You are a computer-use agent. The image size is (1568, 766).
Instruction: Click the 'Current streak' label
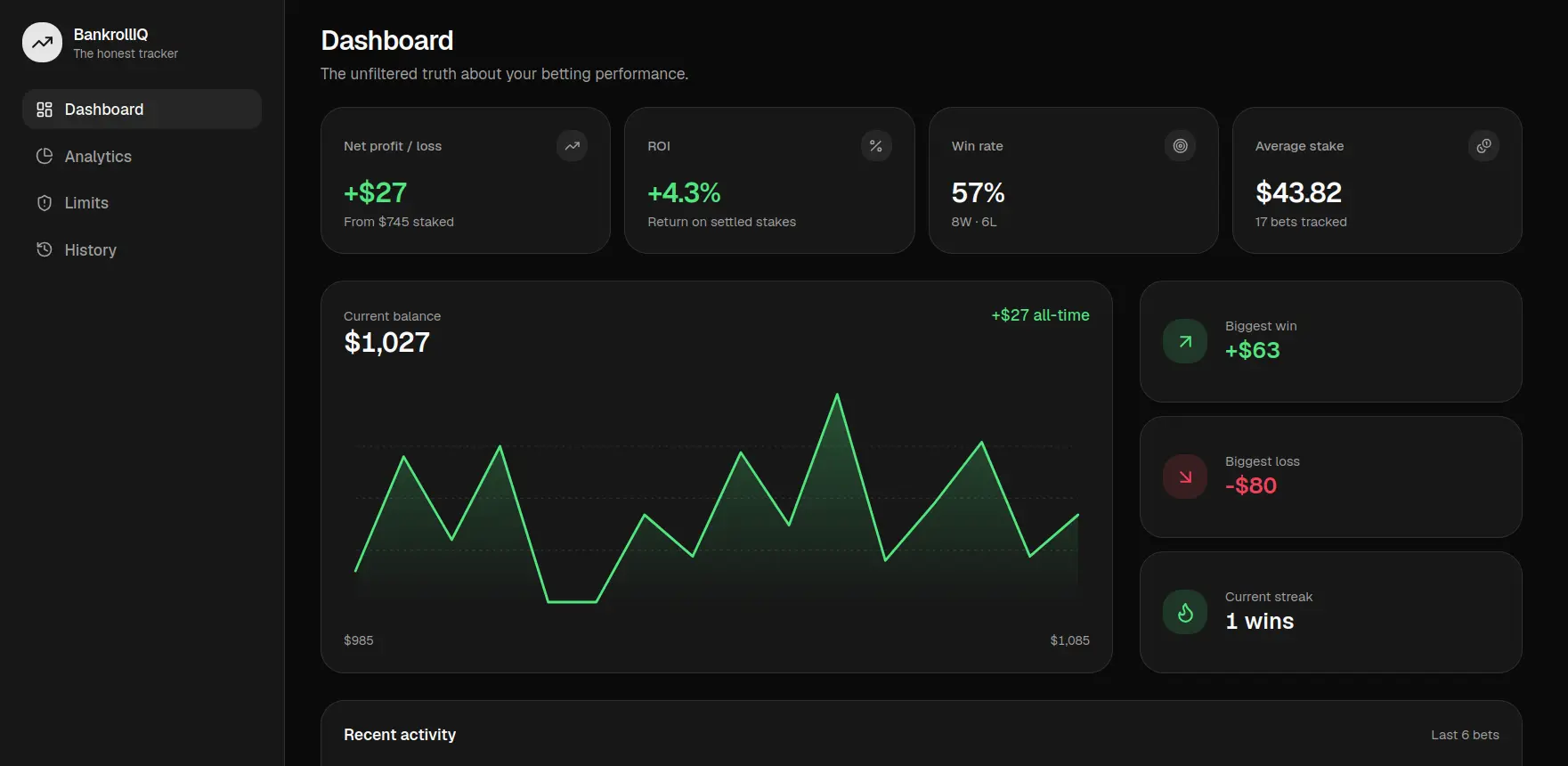[x=1269, y=597]
